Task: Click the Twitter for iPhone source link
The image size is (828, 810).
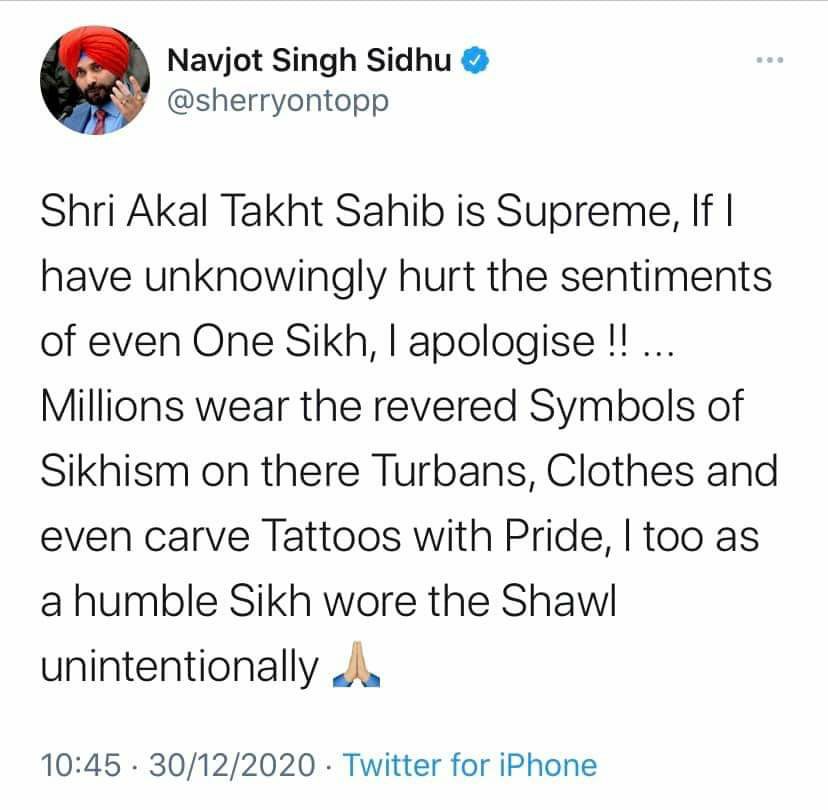Action: (x=470, y=765)
